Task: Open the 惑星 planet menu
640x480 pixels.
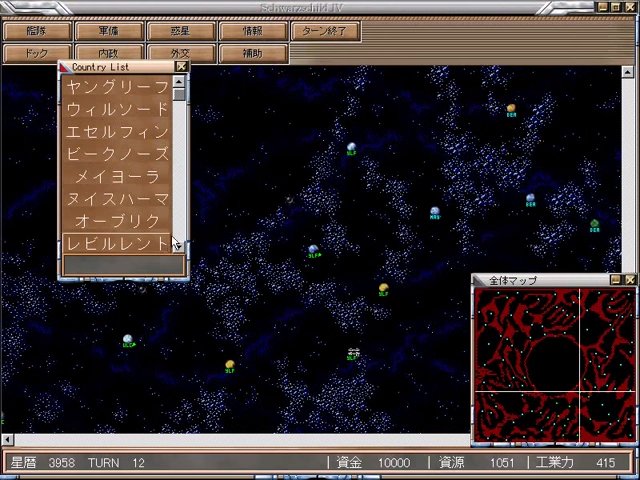Action: click(181, 31)
